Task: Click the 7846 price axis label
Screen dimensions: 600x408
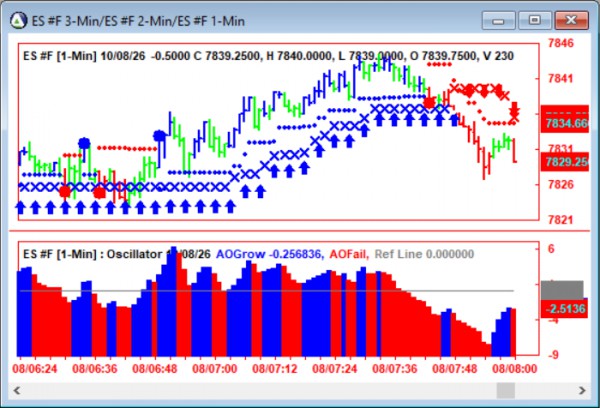Action: pyautogui.click(x=561, y=43)
